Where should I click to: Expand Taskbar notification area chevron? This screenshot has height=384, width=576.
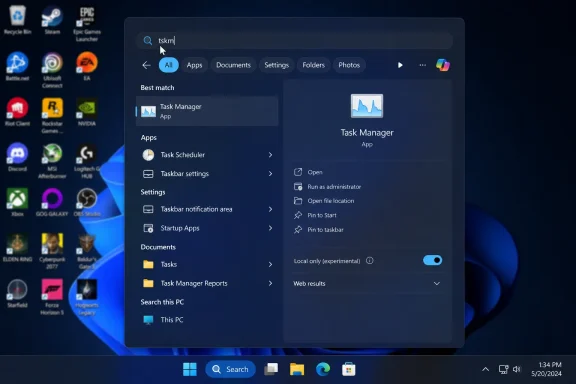point(270,209)
